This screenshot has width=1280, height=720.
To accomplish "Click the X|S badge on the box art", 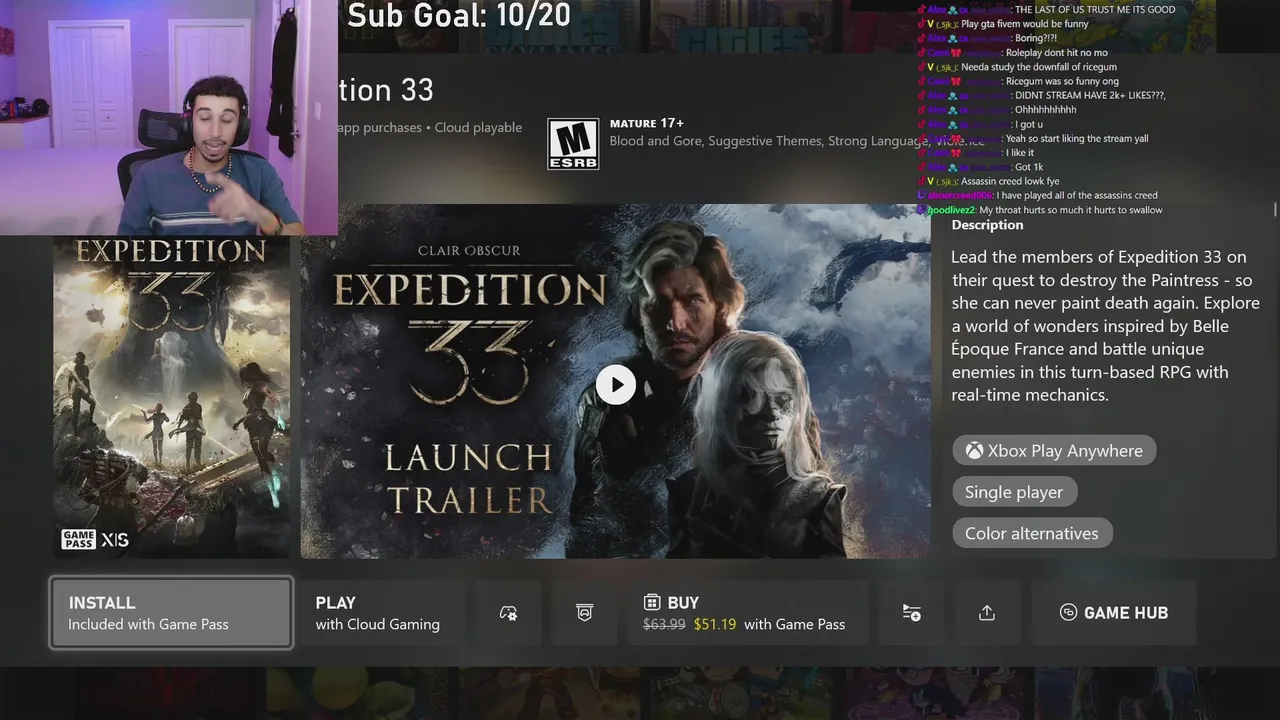I will pyautogui.click(x=115, y=540).
